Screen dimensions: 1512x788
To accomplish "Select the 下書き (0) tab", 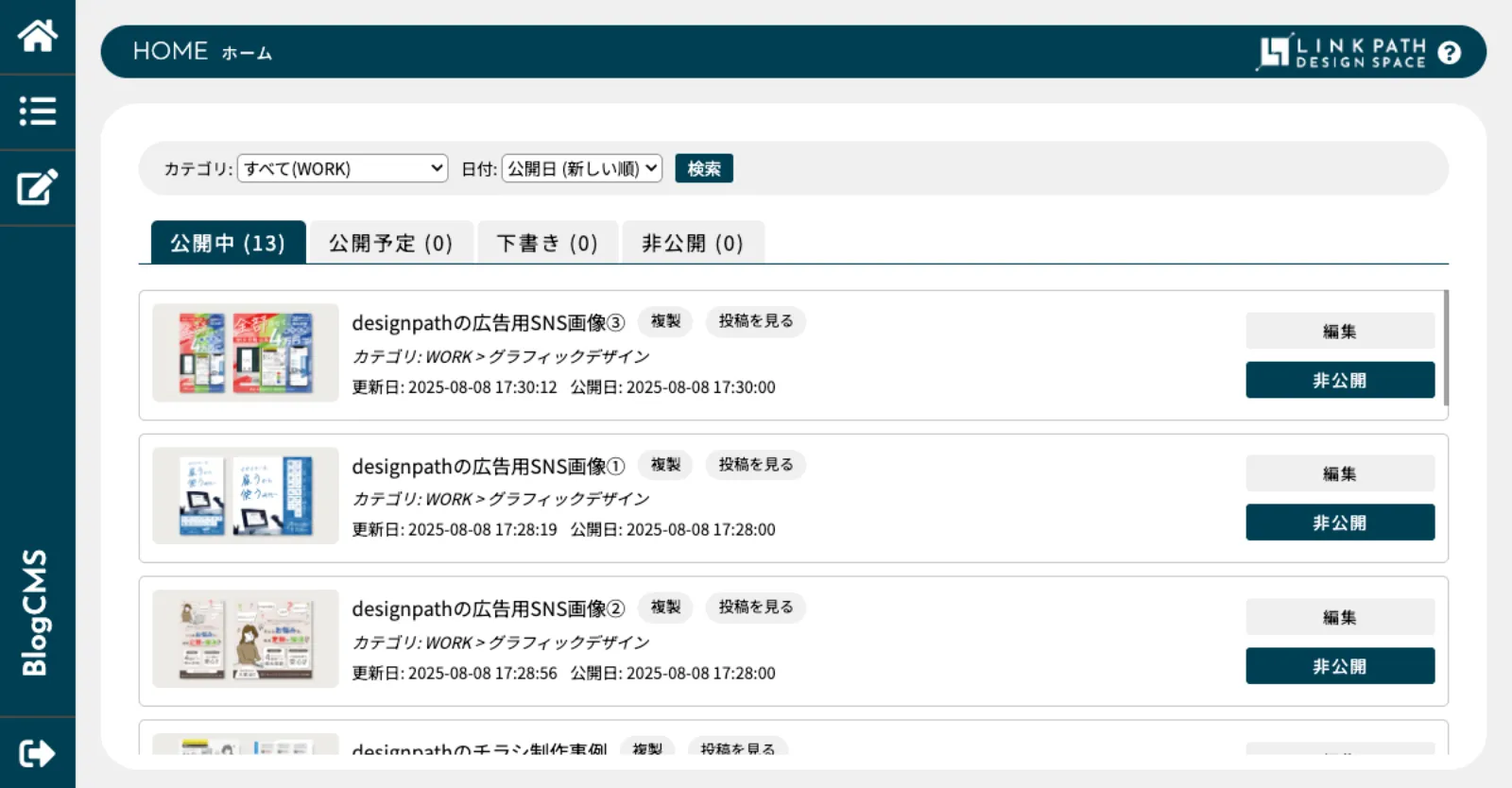I will point(547,243).
